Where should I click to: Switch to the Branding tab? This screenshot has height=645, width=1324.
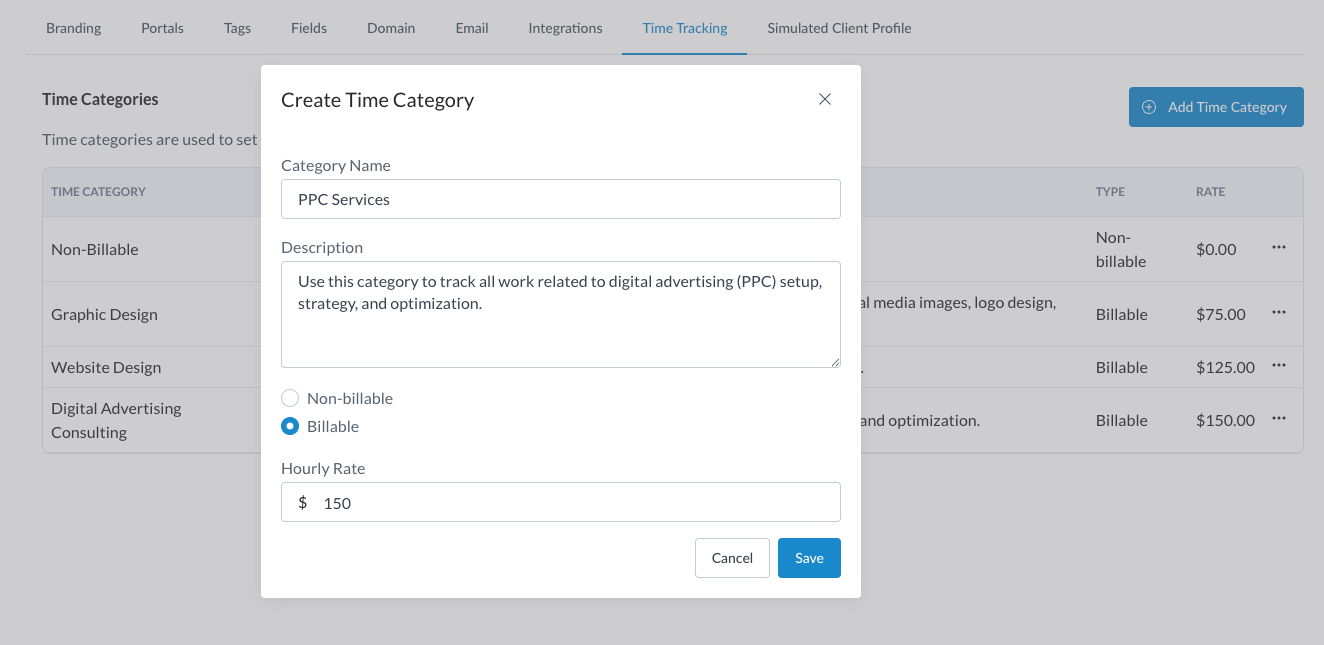point(74,28)
